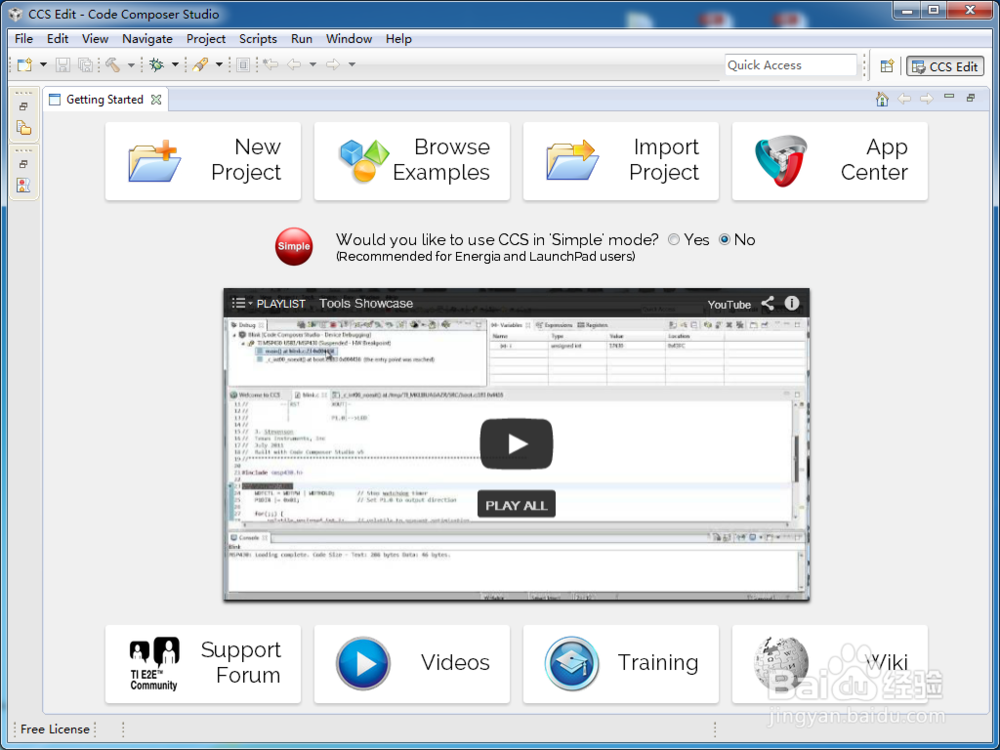The width and height of the screenshot is (1000, 750).
Task: Click the New wizard toolbar icon
Action: pos(25,64)
